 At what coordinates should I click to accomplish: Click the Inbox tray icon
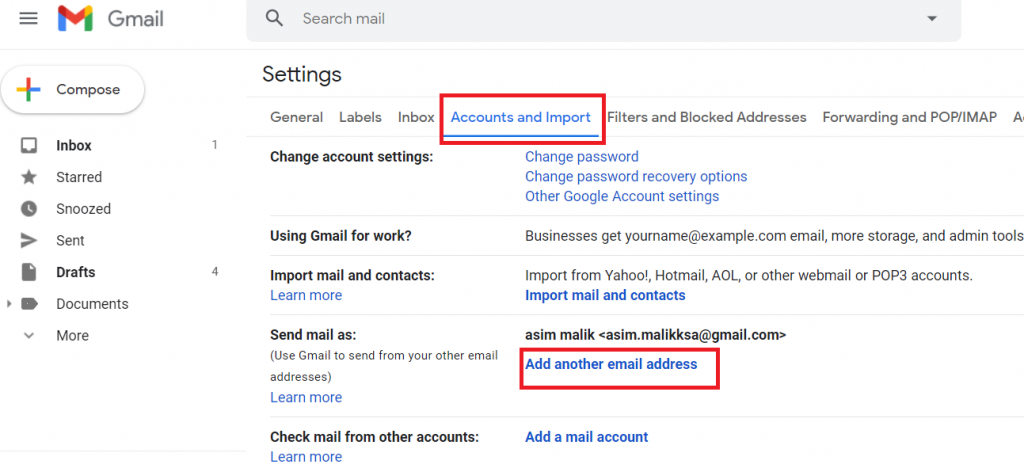(29, 145)
